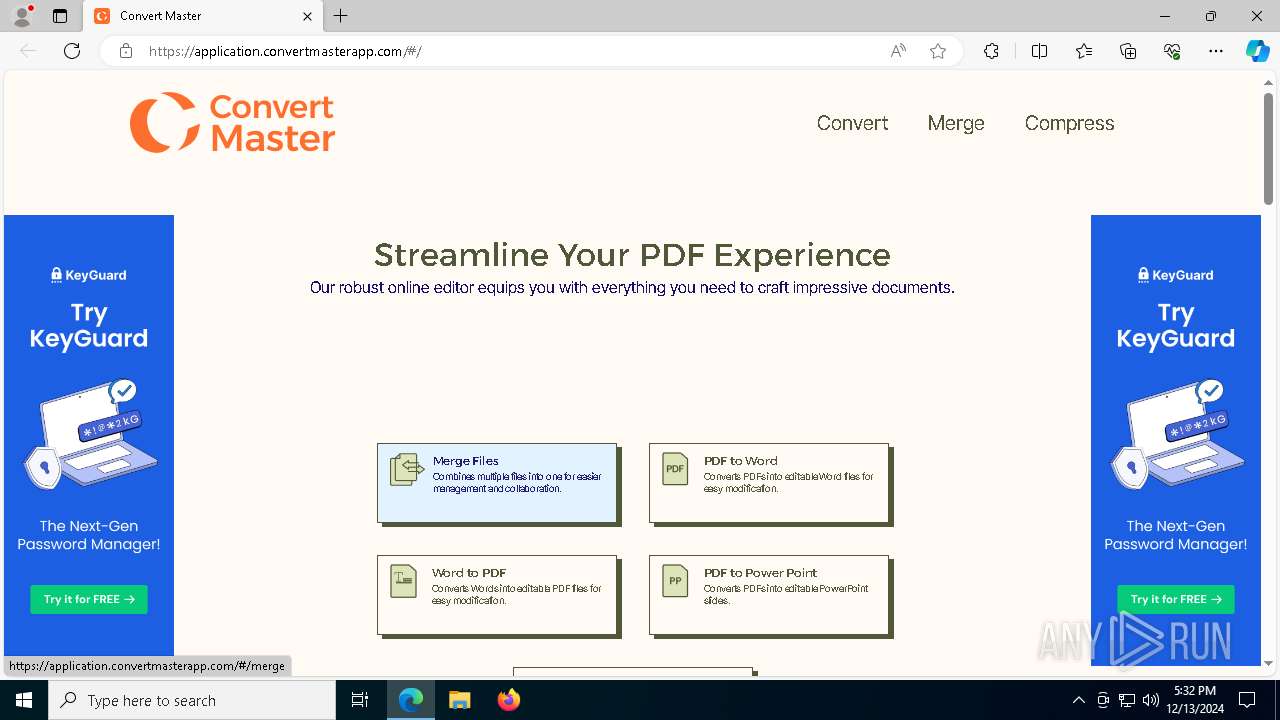This screenshot has height=720, width=1280.
Task: Select the PDF to Power Point card
Action: click(x=769, y=595)
